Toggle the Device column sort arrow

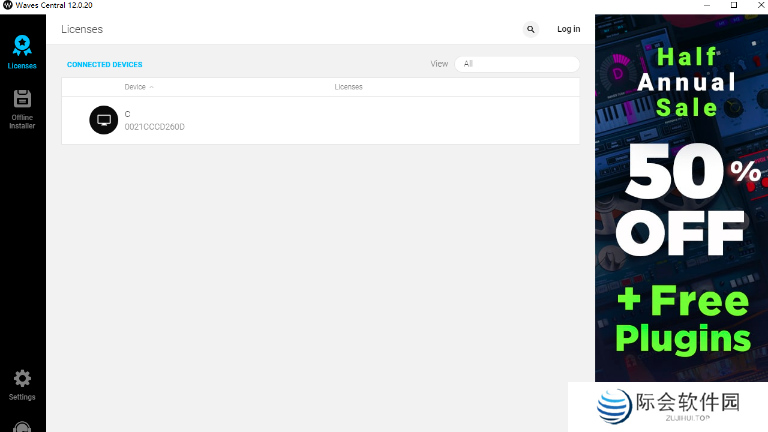[152, 87]
